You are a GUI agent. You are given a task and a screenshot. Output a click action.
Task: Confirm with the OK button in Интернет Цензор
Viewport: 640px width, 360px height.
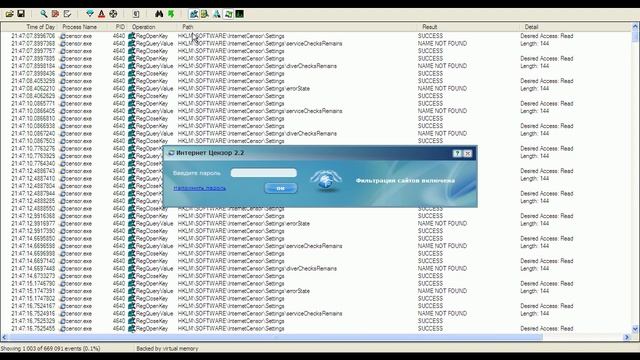(281, 188)
